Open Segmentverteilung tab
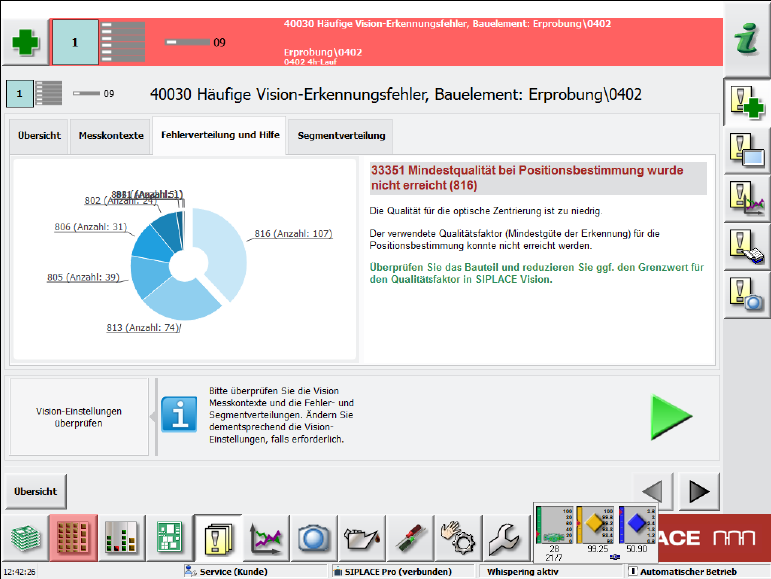Screen dimensions: 771x579 click(x=341, y=136)
